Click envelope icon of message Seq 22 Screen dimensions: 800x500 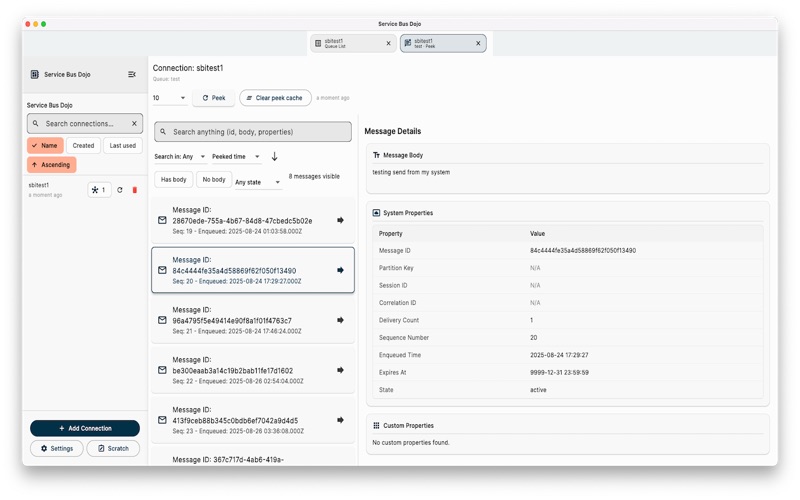[162, 370]
